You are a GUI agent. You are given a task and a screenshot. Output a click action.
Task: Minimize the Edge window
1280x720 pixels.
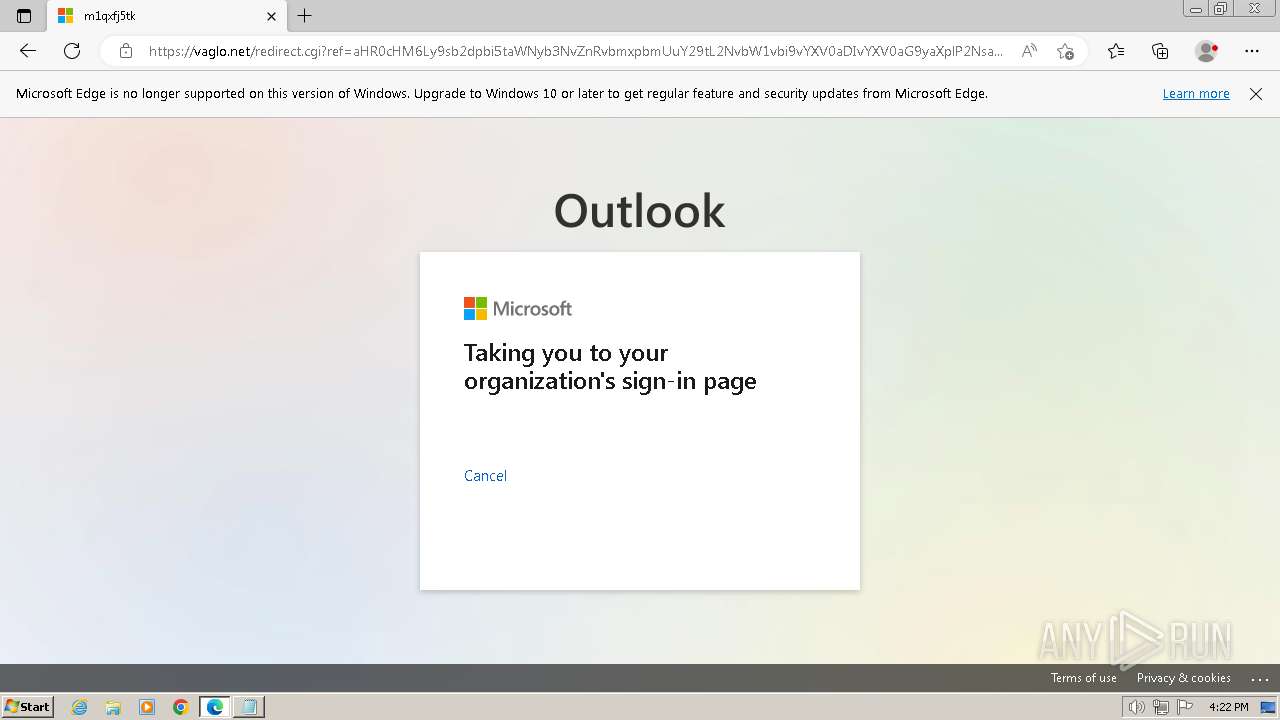point(1195,9)
